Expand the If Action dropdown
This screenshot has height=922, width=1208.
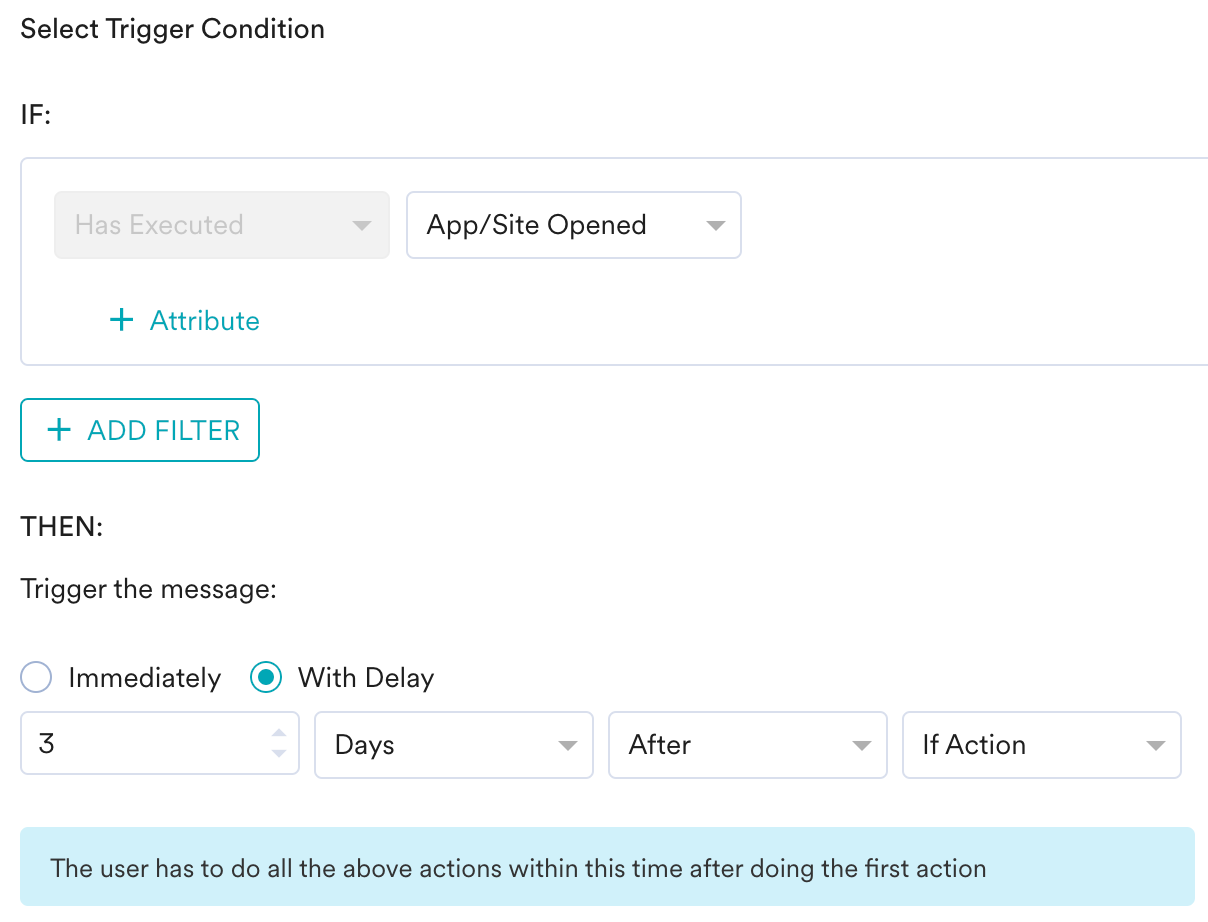pos(1030,745)
